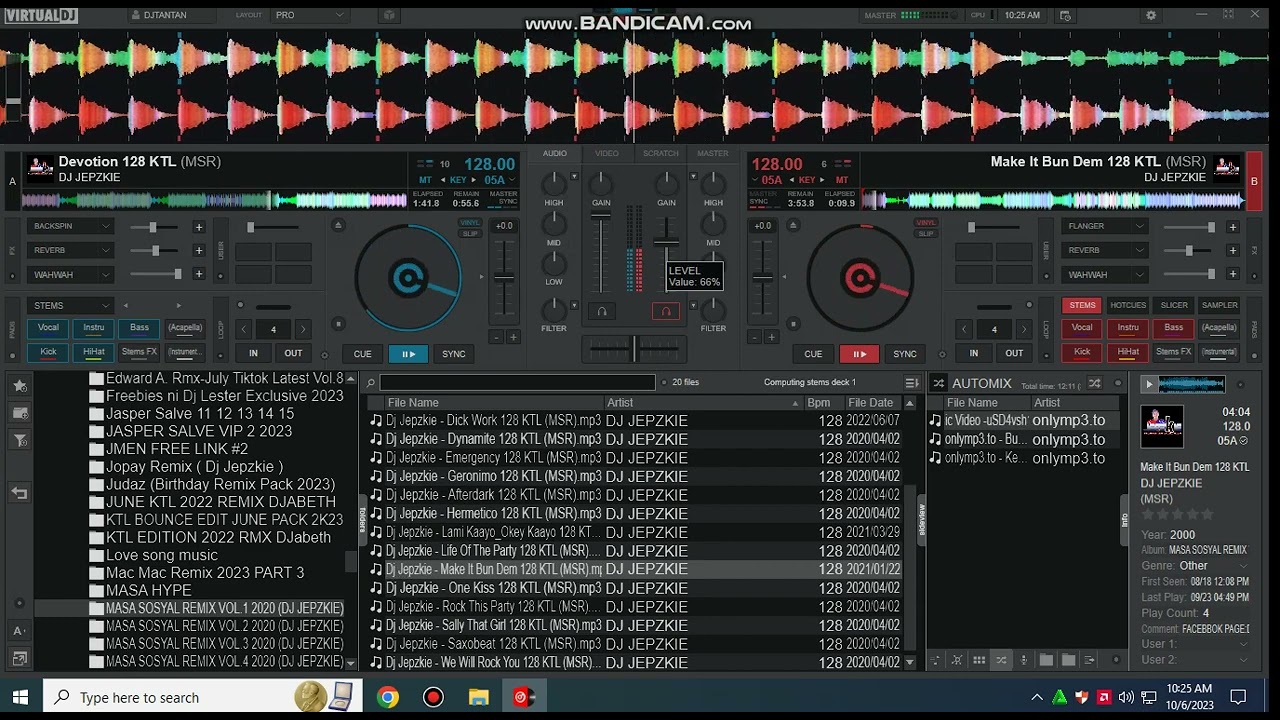Halve the deck A loop with left arrow
The image size is (1280, 720).
[x=243, y=329]
